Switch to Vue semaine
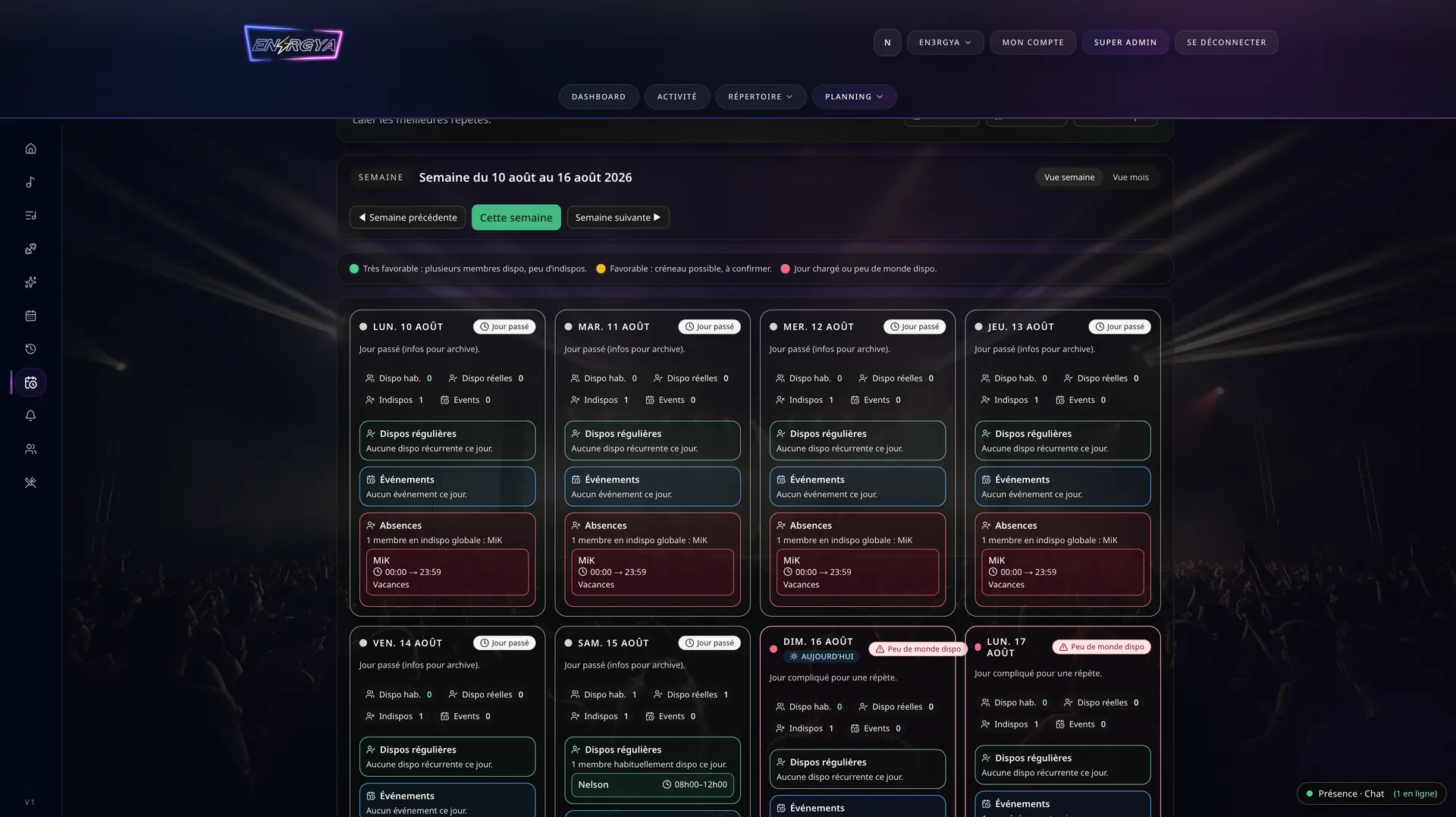The height and width of the screenshot is (817, 1456). tap(1069, 178)
